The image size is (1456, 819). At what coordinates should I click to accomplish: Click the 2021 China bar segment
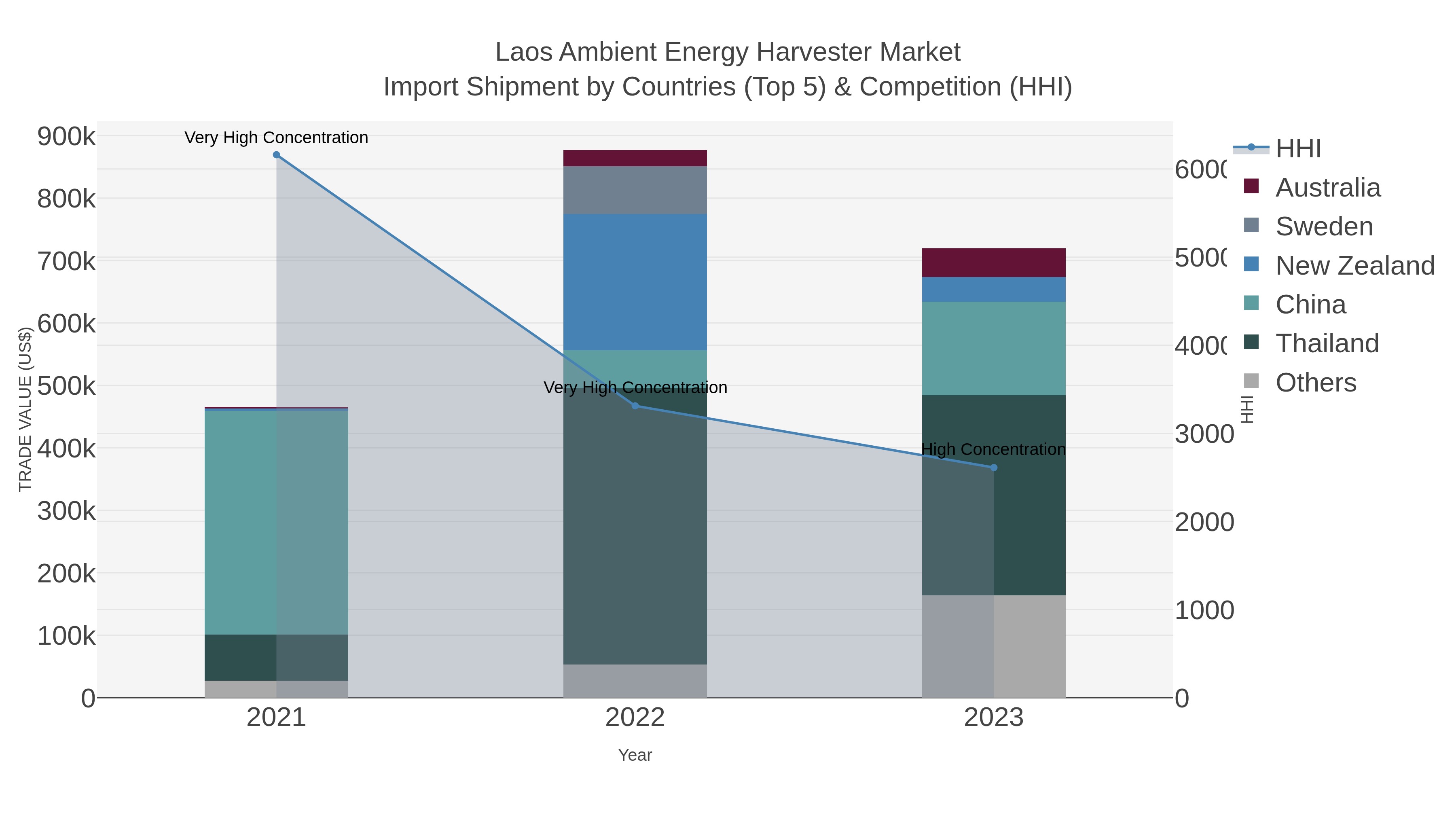coord(276,522)
